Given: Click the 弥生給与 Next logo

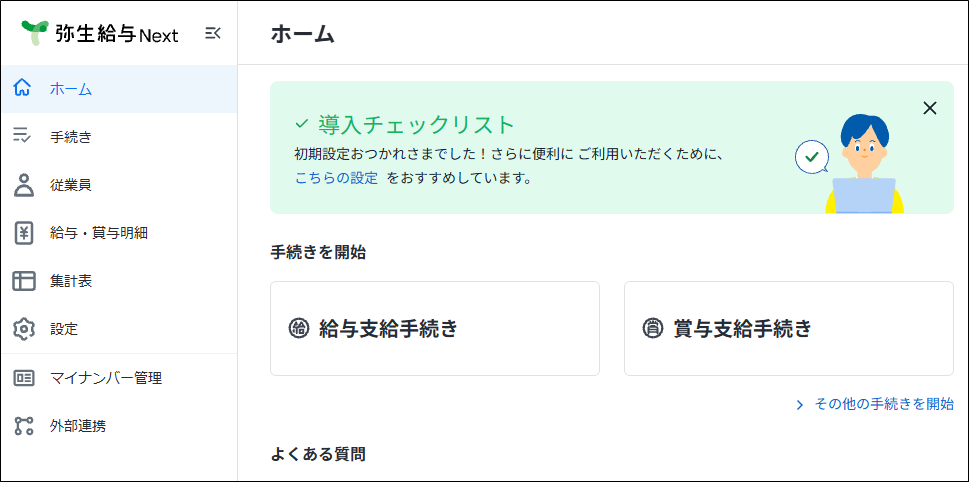Looking at the screenshot, I should click(100, 33).
